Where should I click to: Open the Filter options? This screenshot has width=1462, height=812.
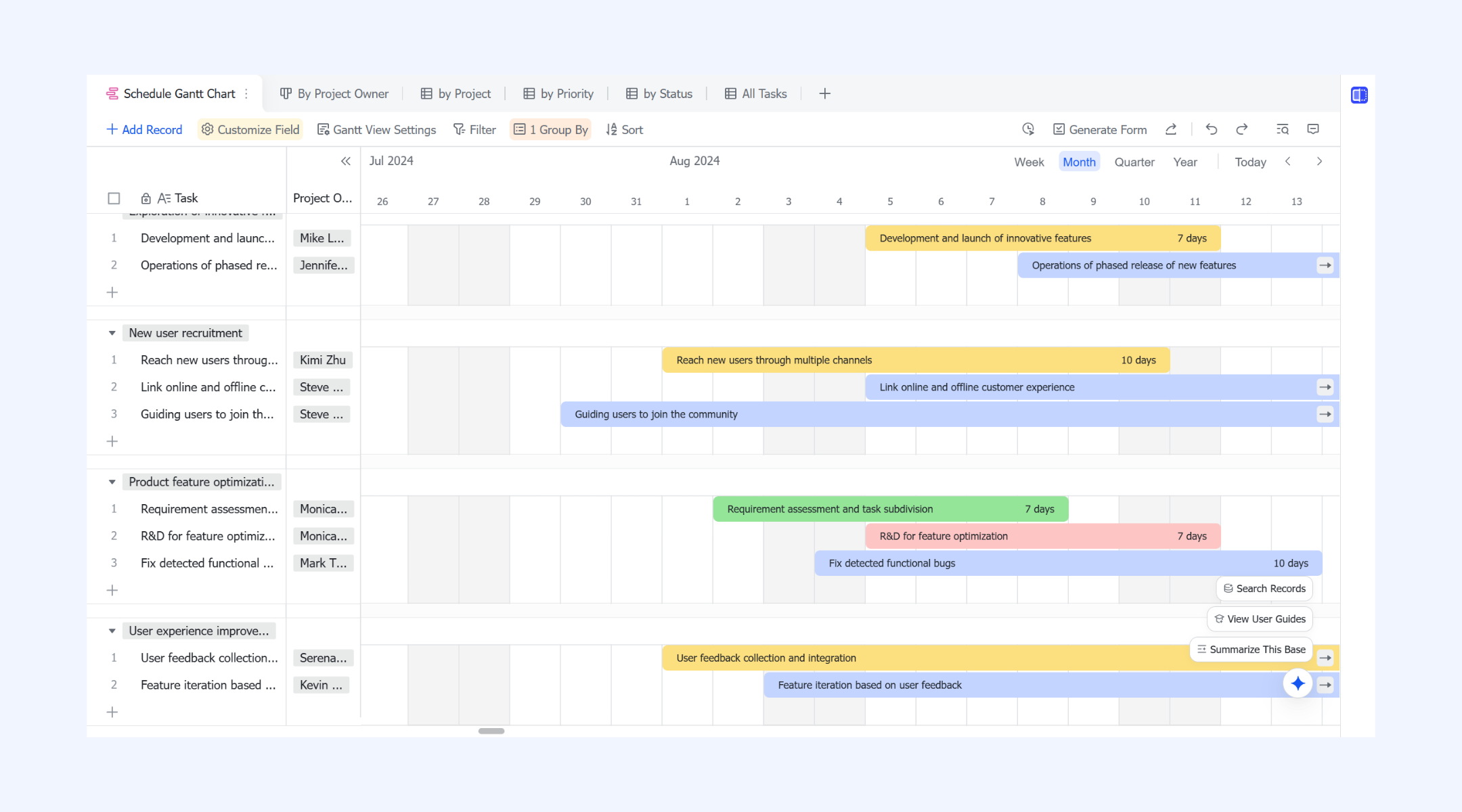474,129
